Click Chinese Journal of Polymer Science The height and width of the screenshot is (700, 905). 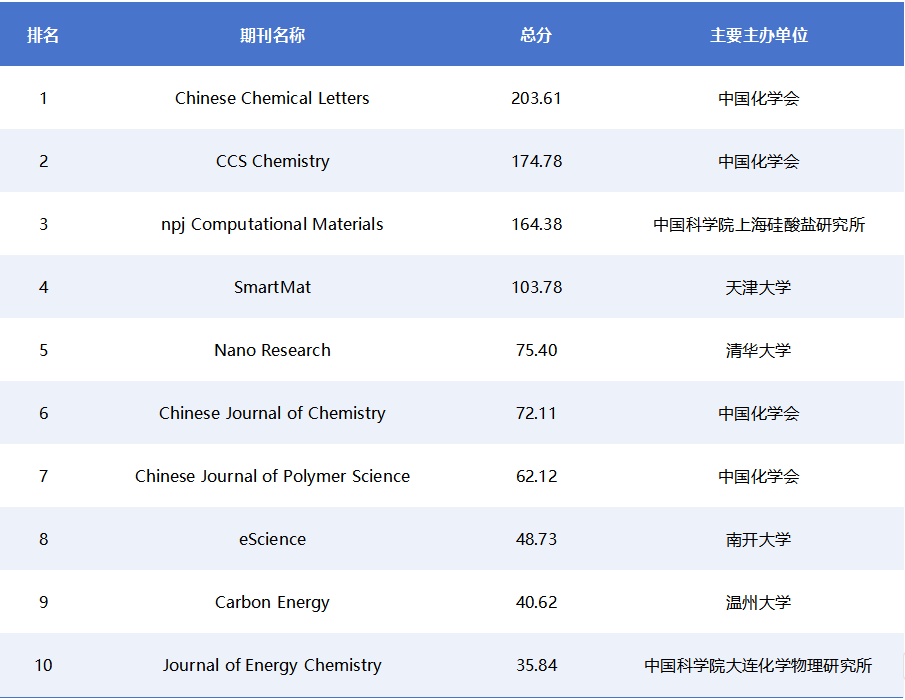[x=272, y=476]
